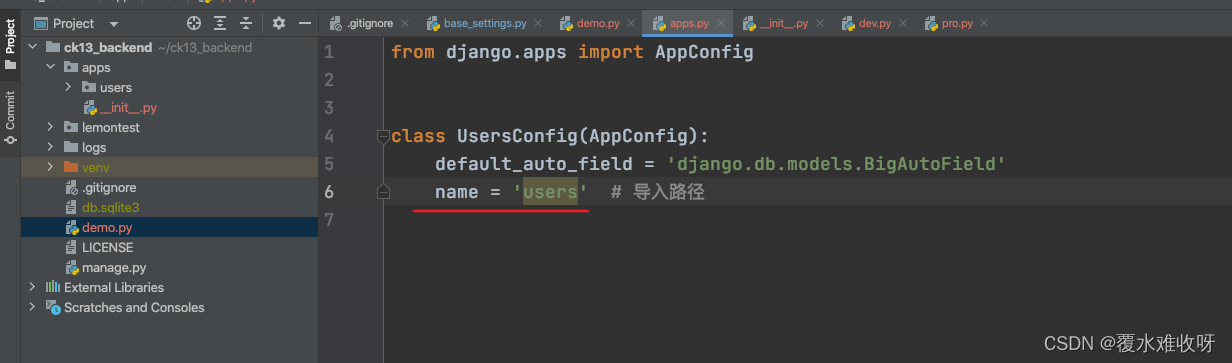Screen dimensions: 1232x363
Task: Select External Libraries node
Action: point(114,287)
